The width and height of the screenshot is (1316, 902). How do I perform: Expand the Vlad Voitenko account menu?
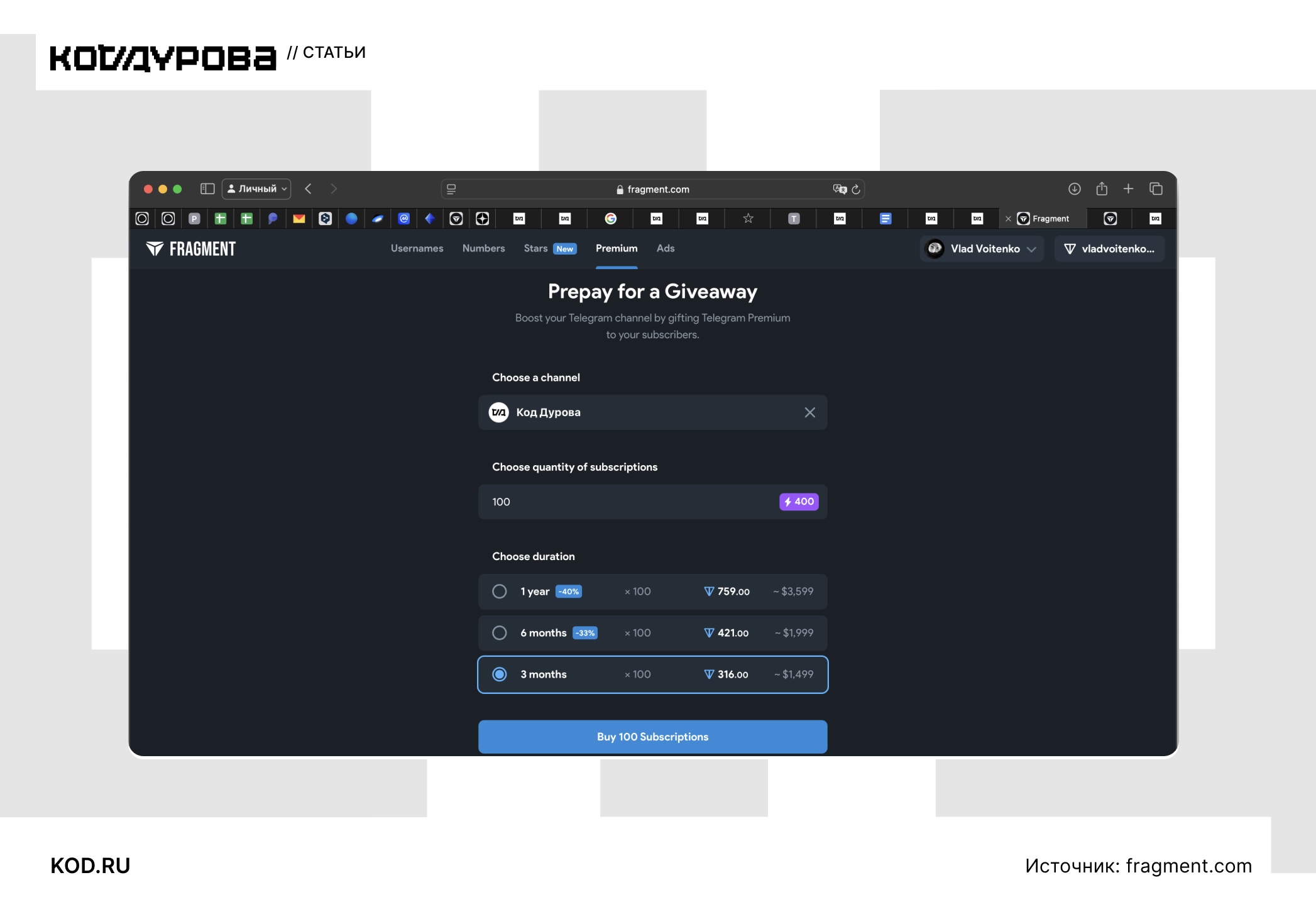(x=982, y=249)
